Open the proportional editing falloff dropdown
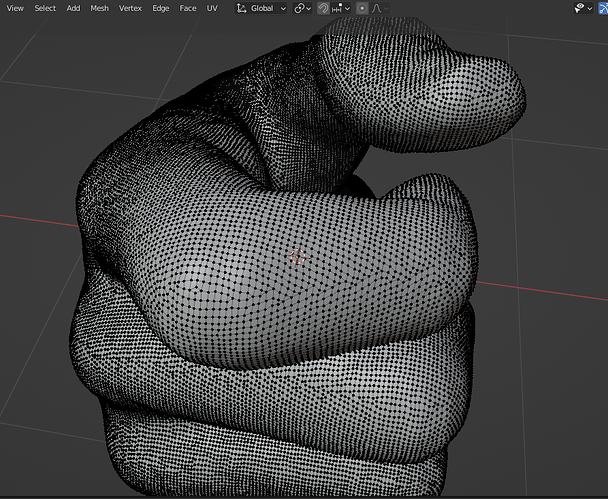 point(379,8)
